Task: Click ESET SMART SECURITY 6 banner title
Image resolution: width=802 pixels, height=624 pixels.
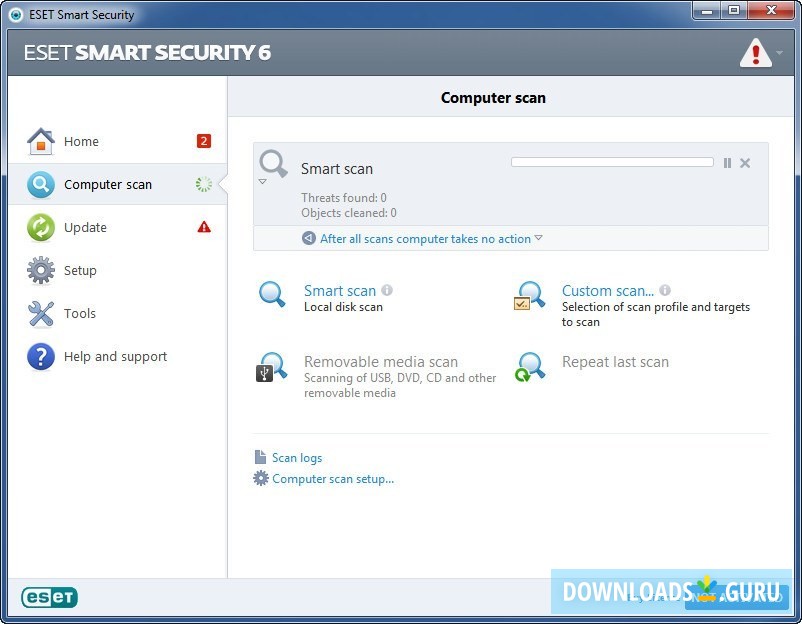Action: 147,53
